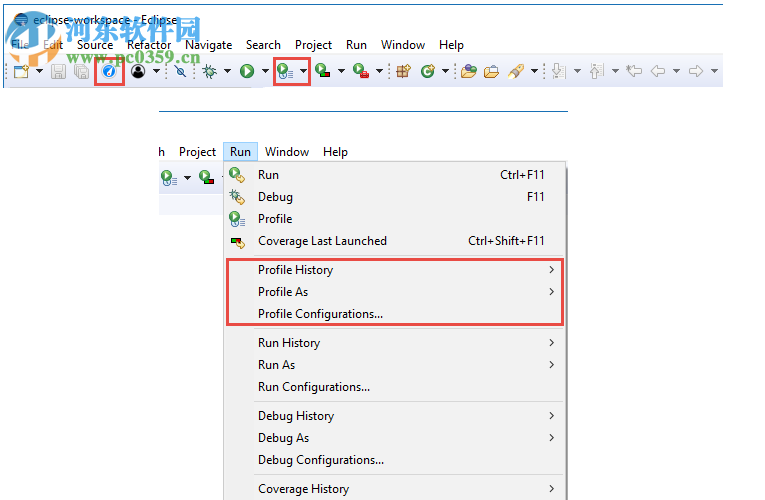
Task: Open Profile dropdown arrow left of the open Run menu
Action: pos(187,178)
